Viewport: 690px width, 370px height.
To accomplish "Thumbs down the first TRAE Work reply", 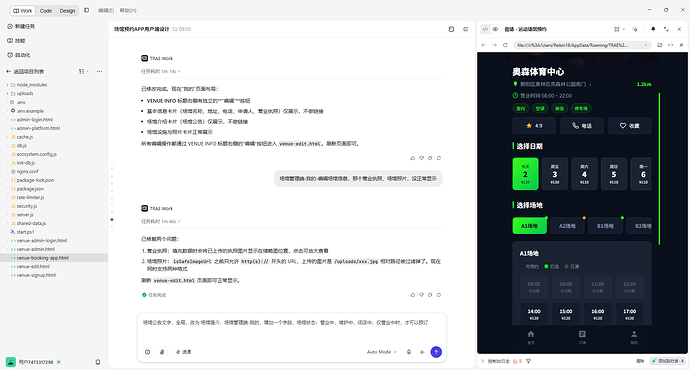I will 421,158.
